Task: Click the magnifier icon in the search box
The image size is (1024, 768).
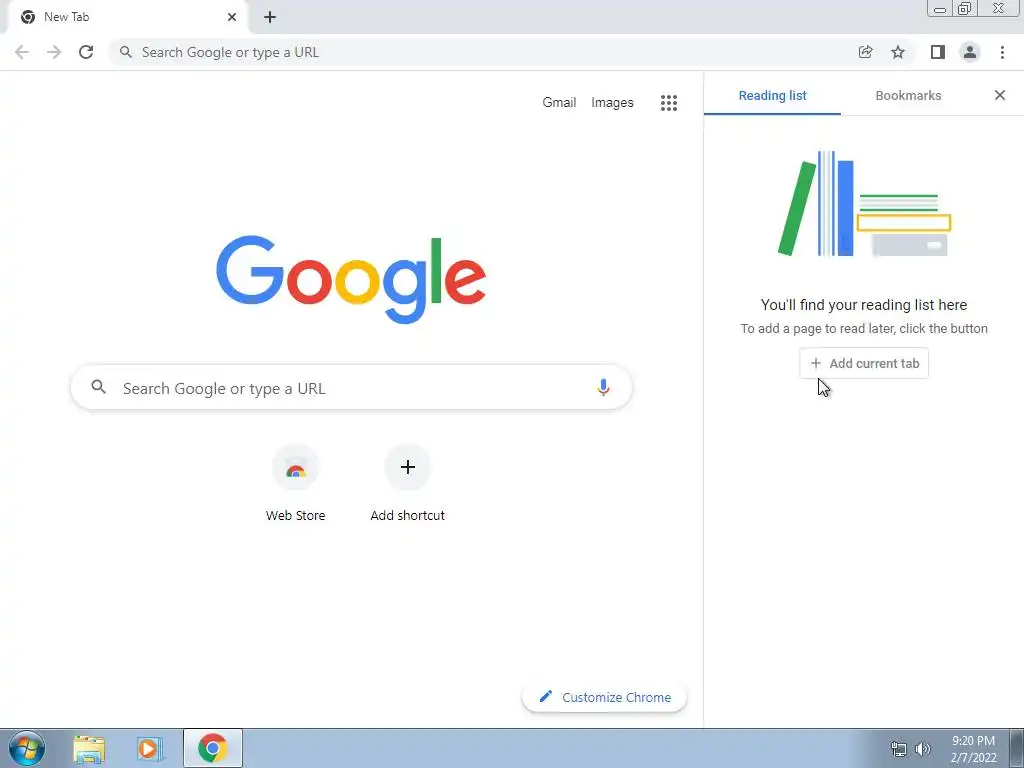Action: 99,387
